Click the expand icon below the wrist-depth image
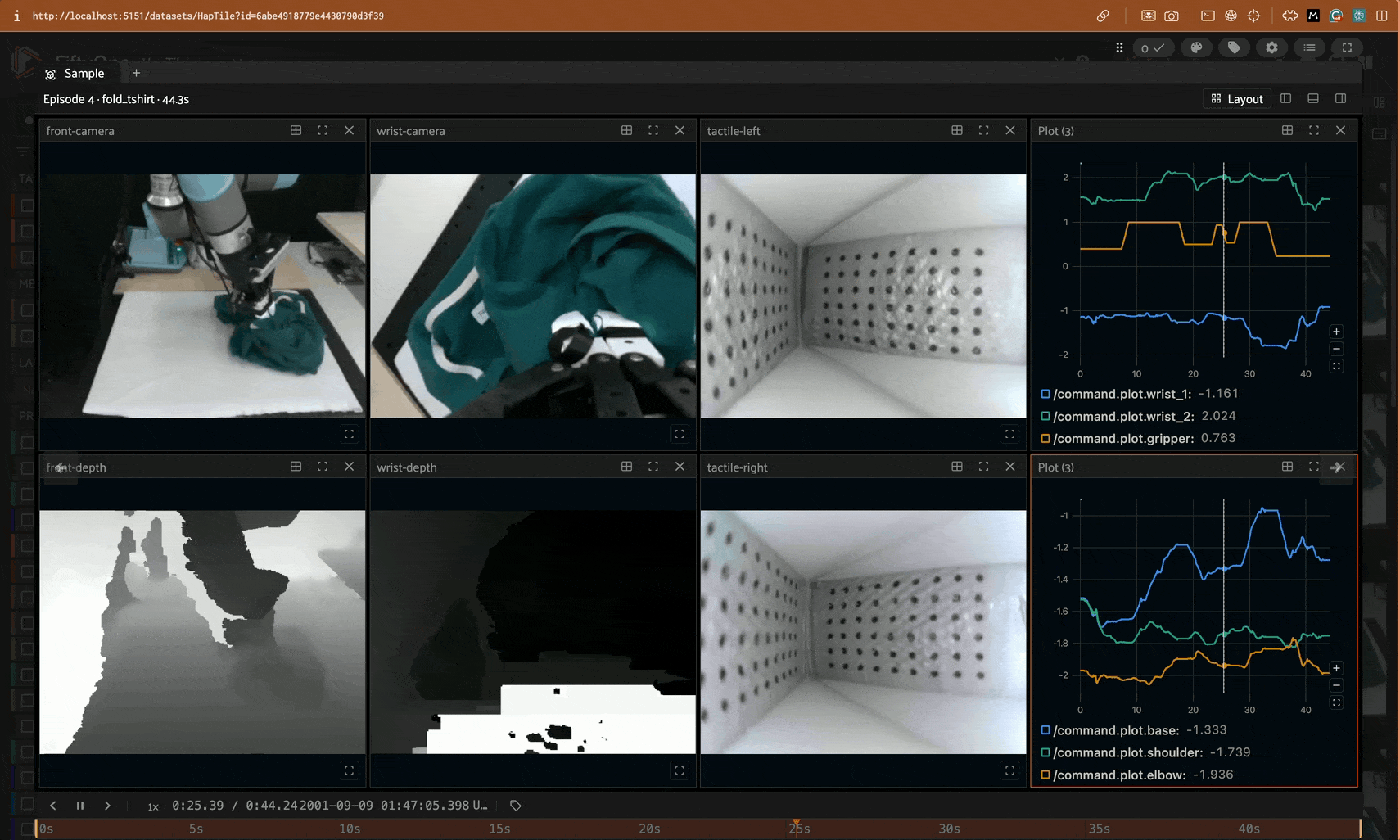 680,770
